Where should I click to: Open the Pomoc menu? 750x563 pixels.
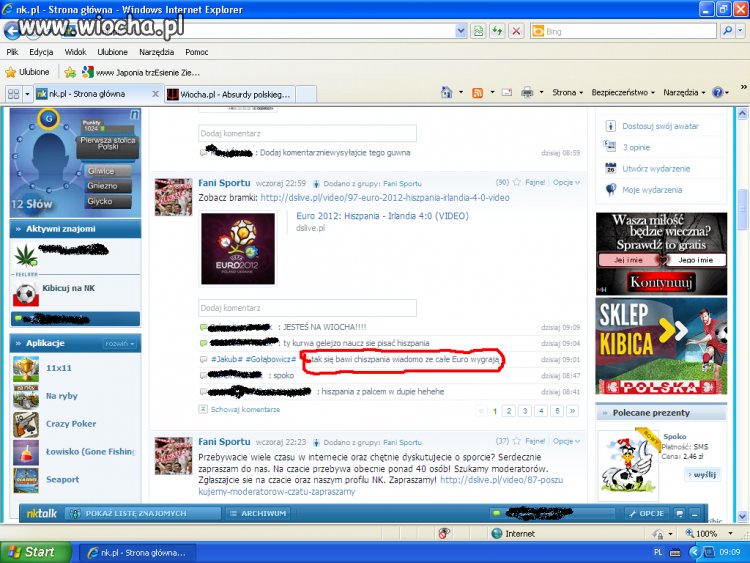click(x=197, y=52)
